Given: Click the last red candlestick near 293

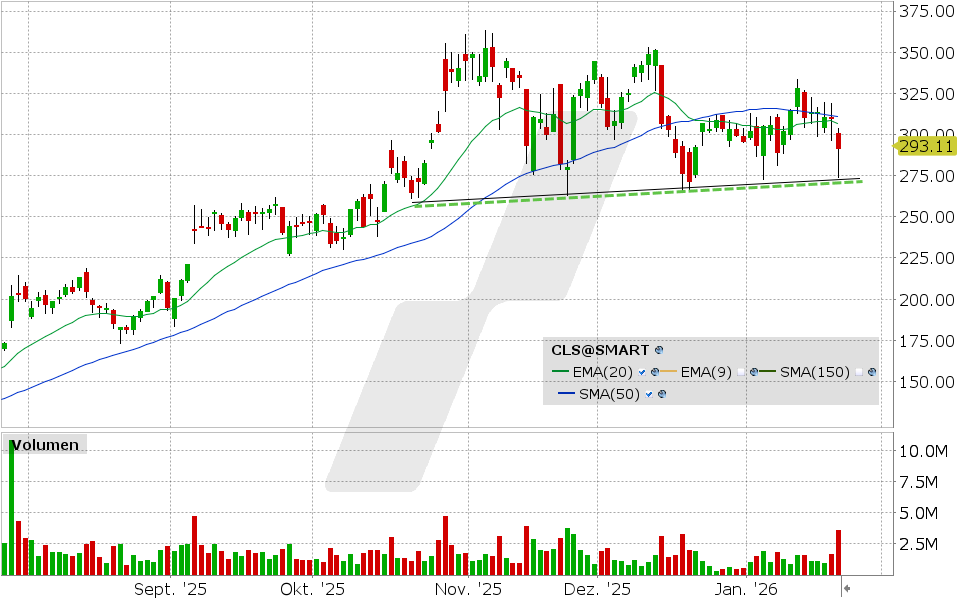Looking at the screenshot, I should point(839,141).
